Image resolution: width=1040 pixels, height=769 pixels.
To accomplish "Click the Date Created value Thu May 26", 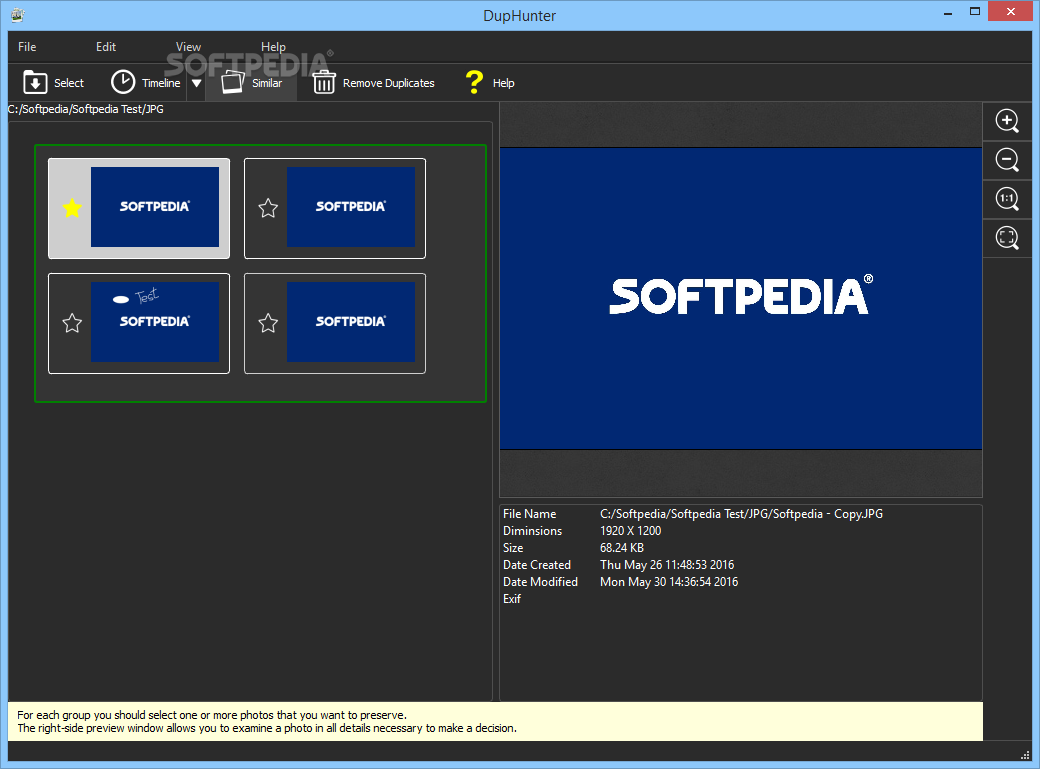I will tap(667, 565).
